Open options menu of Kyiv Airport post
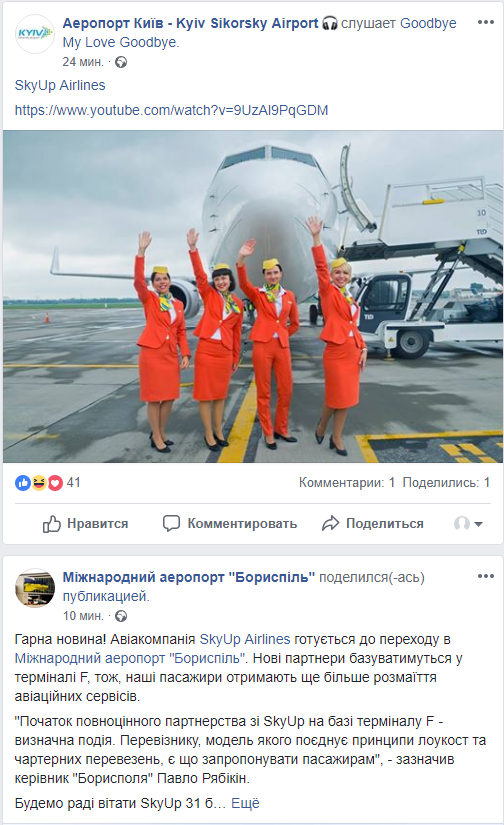 [485, 23]
